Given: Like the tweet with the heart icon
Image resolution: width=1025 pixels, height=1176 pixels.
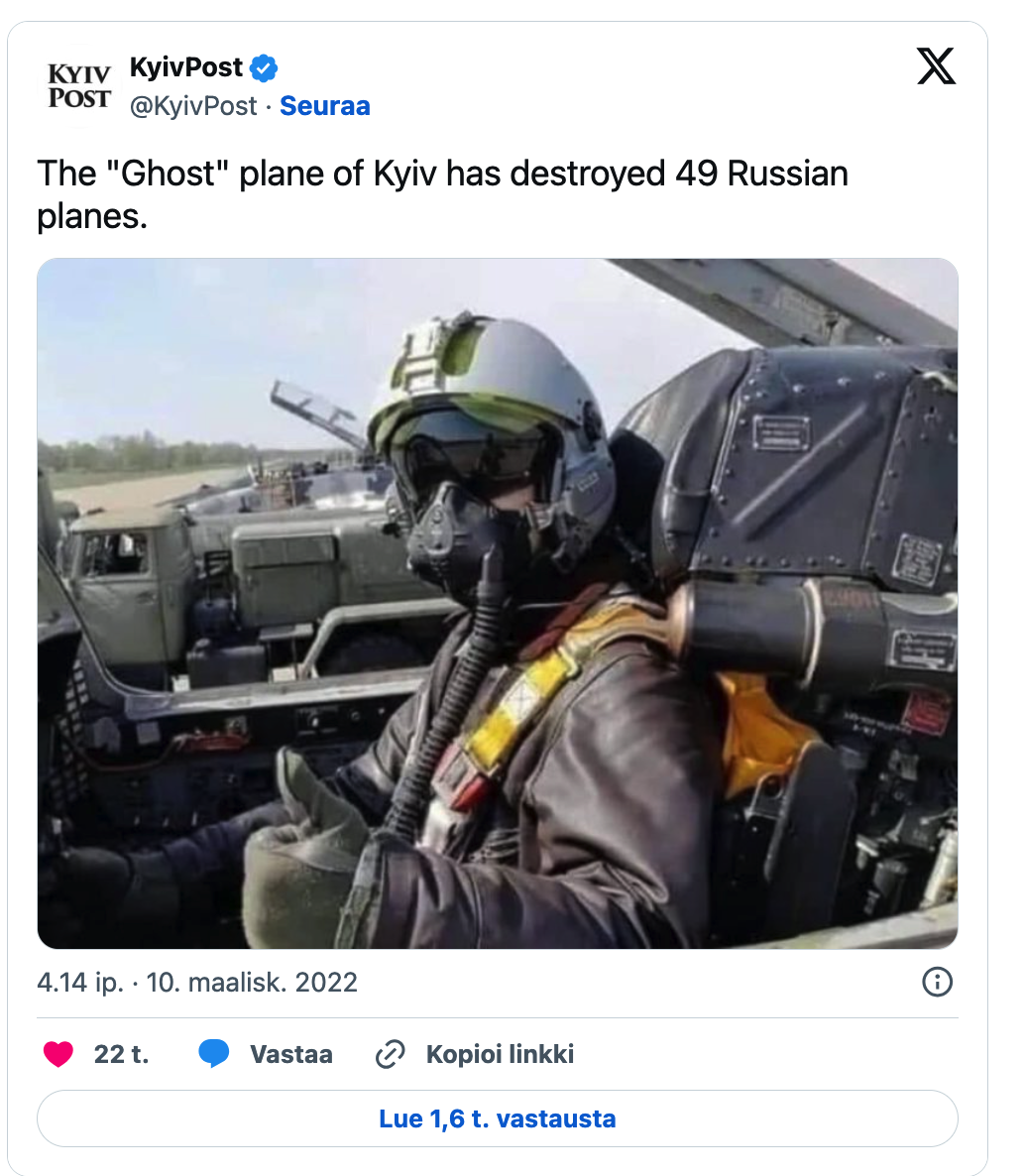Looking at the screenshot, I should [x=58, y=1054].
